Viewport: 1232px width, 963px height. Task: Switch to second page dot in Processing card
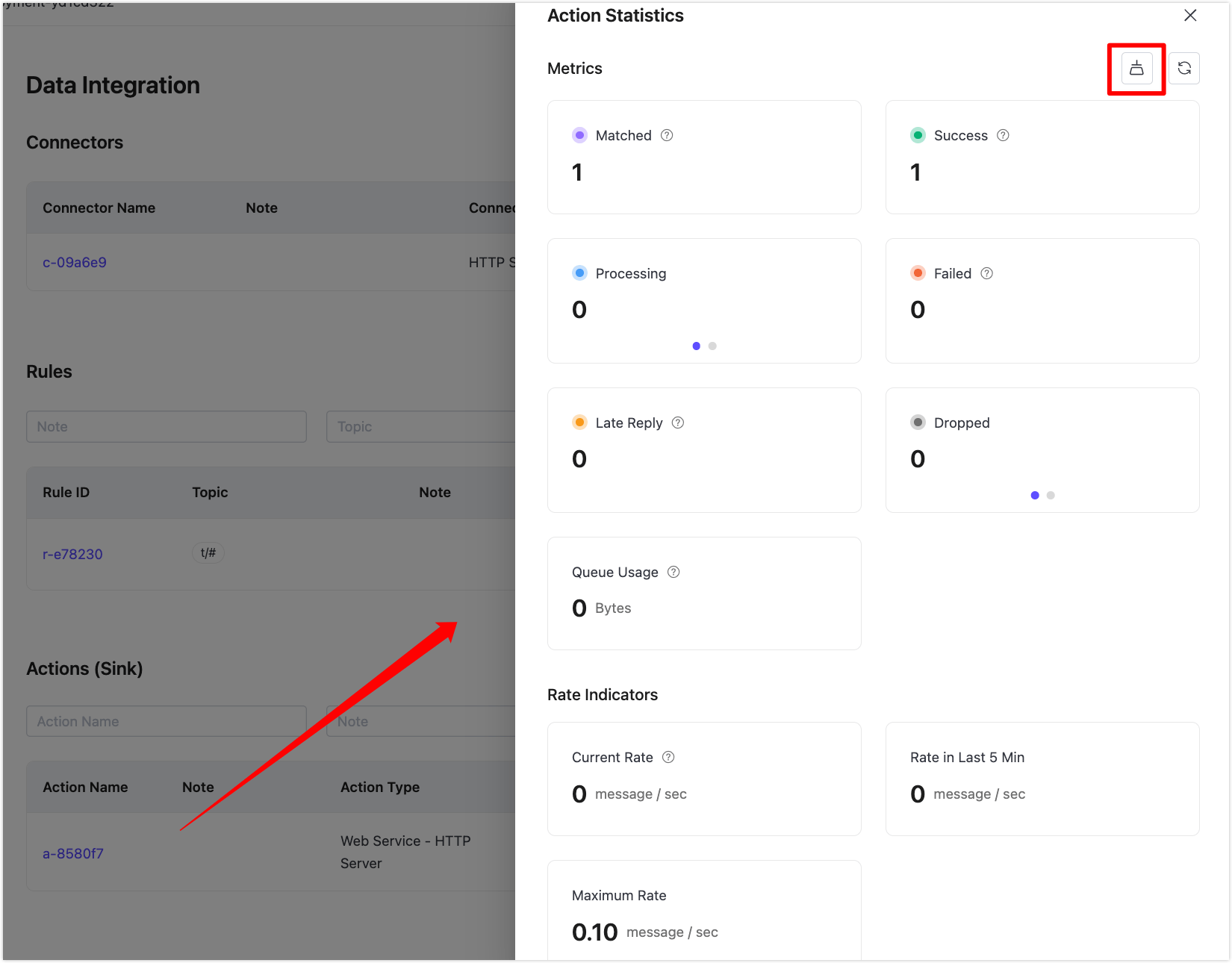point(712,346)
